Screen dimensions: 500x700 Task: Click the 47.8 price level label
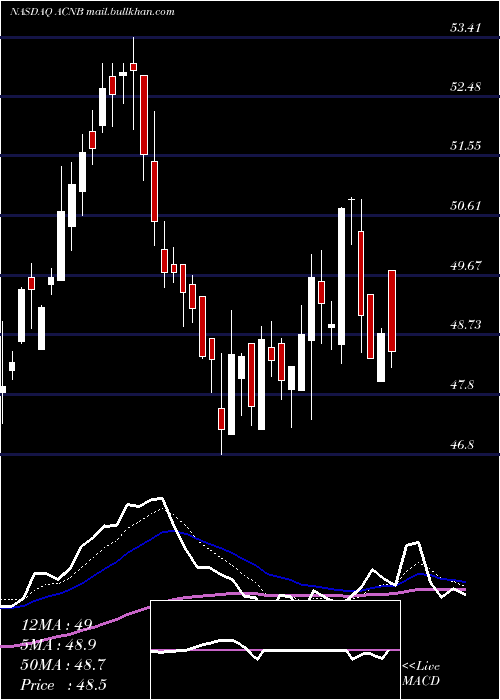point(462,384)
